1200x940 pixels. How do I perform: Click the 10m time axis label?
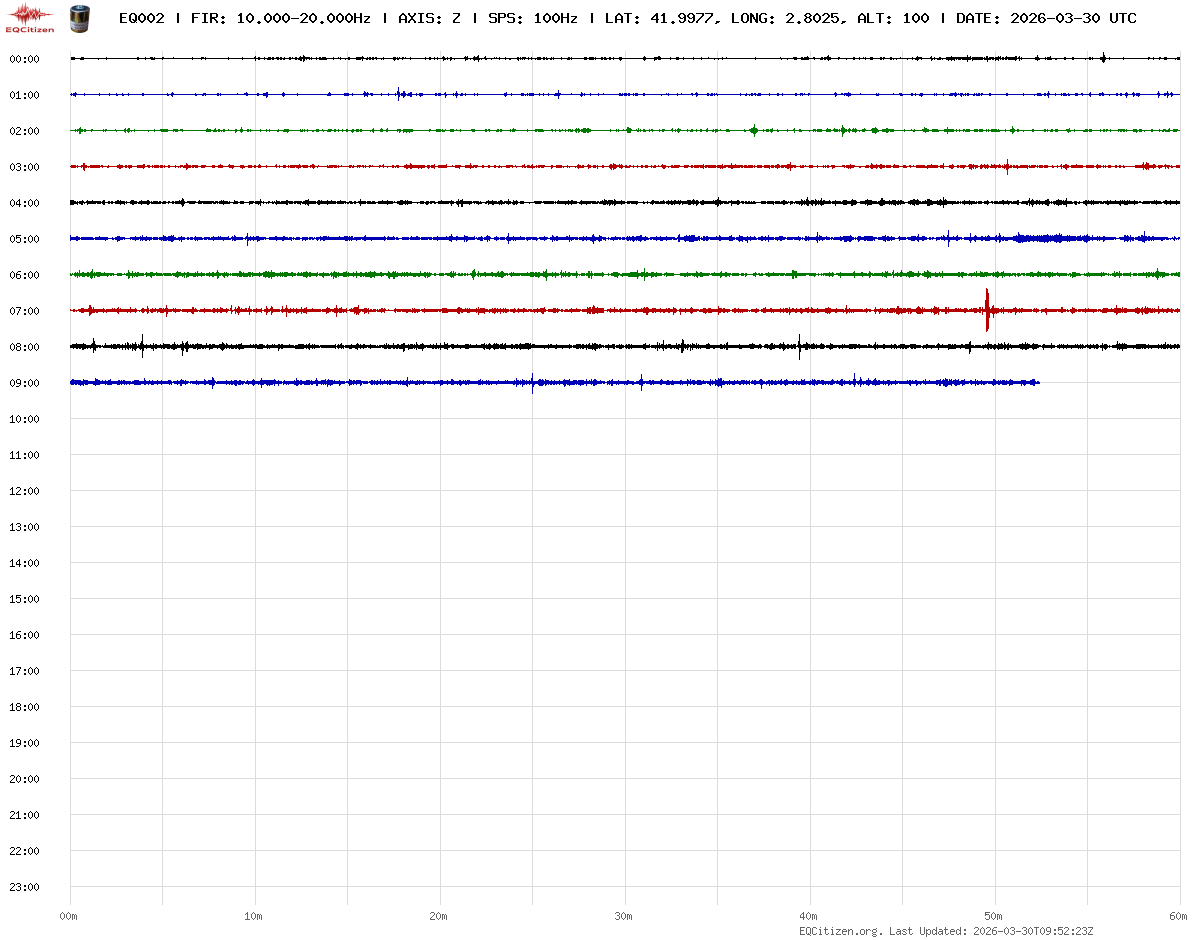pos(254,916)
